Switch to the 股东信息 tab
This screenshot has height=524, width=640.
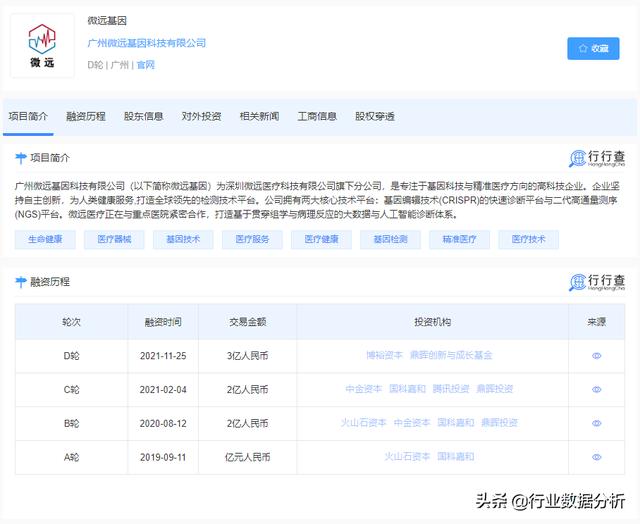(144, 116)
